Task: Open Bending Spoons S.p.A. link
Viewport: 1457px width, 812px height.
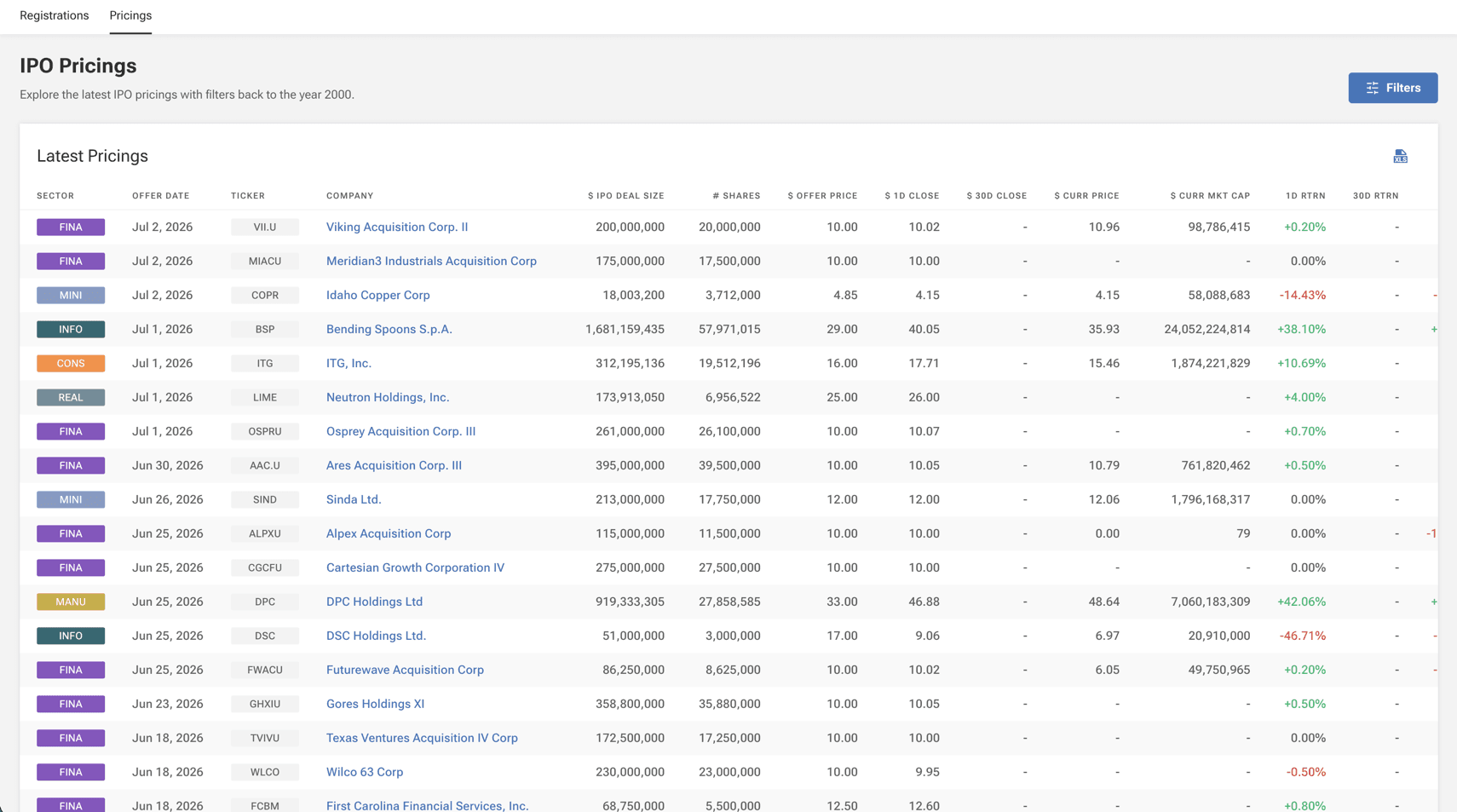Action: (389, 329)
